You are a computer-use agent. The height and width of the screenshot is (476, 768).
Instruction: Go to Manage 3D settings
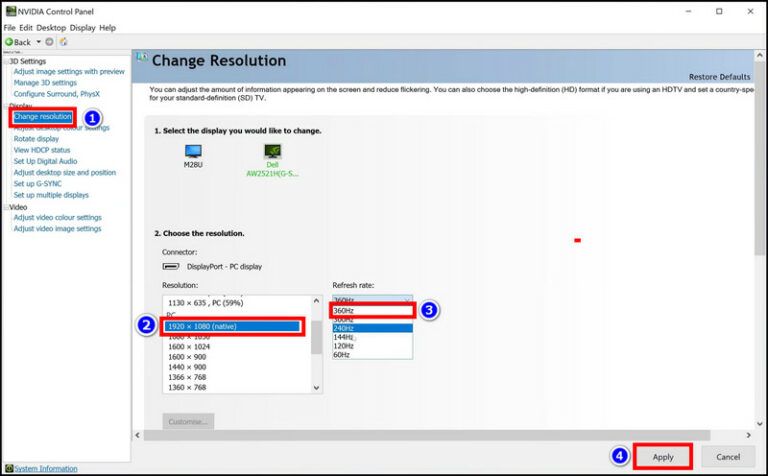pos(45,83)
